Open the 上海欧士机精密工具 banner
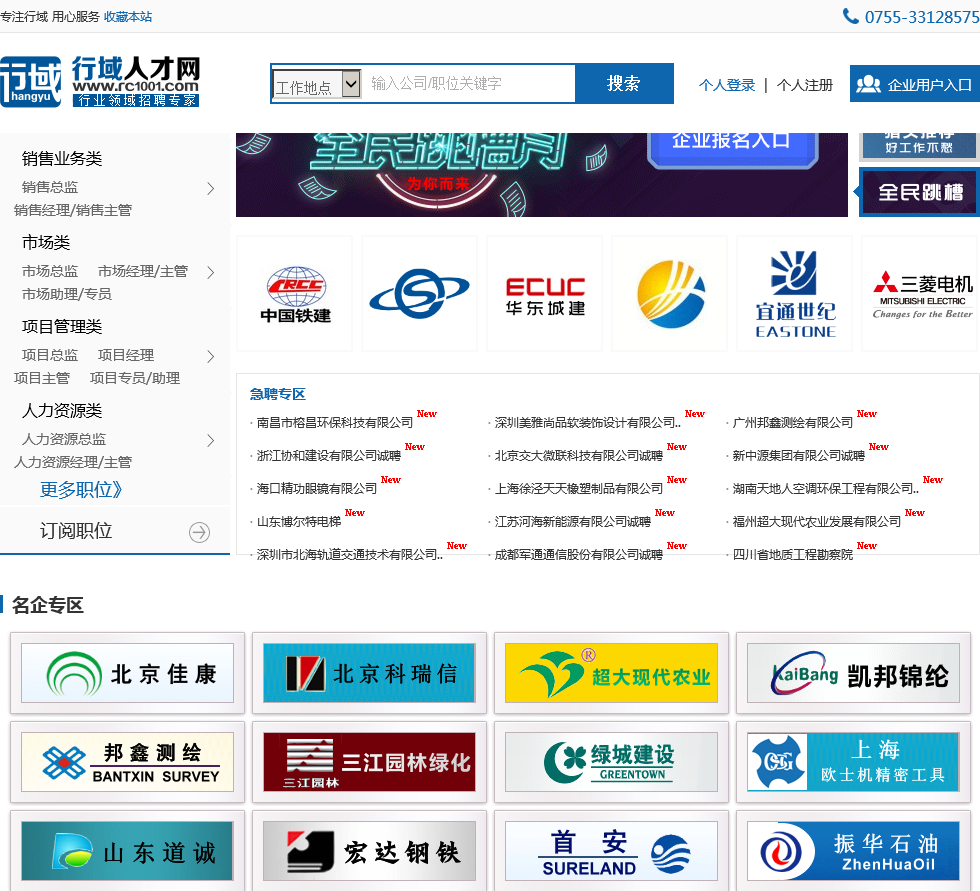 click(x=853, y=762)
